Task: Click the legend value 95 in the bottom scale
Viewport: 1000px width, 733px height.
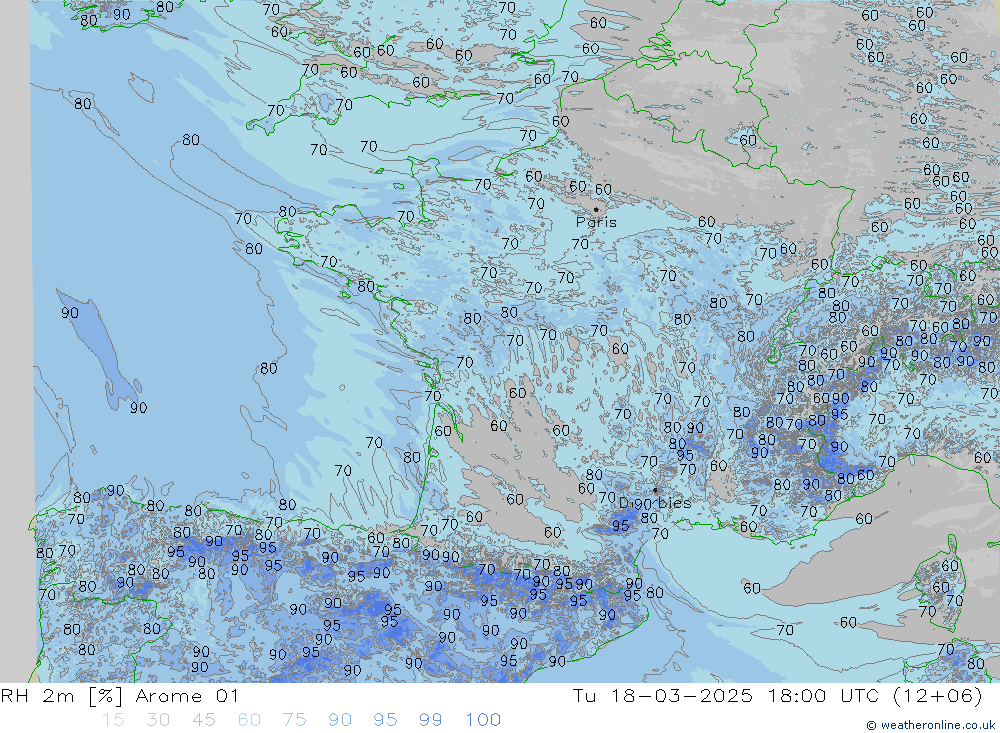Action: coord(385,720)
